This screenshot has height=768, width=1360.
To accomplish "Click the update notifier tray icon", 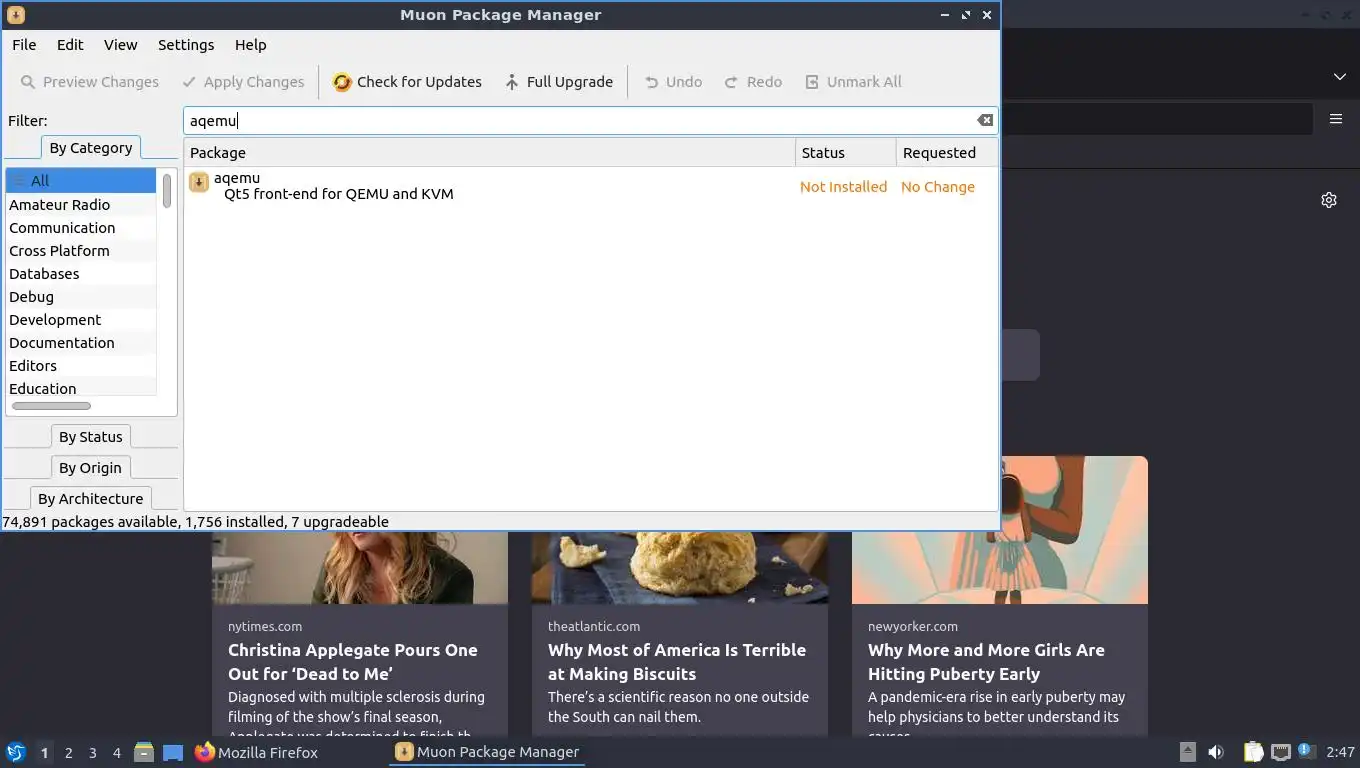I will 1306,751.
